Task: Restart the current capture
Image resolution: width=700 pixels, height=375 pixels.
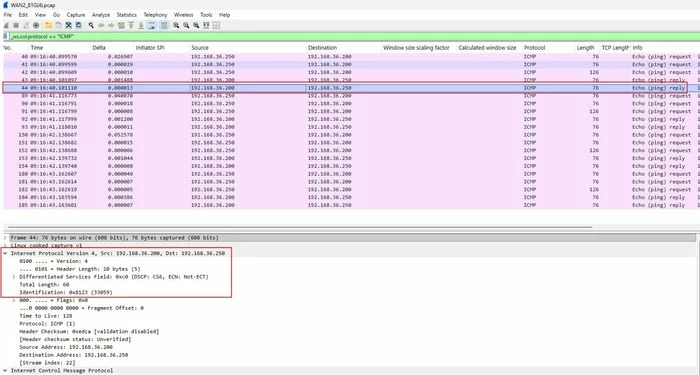Action: click(26, 25)
